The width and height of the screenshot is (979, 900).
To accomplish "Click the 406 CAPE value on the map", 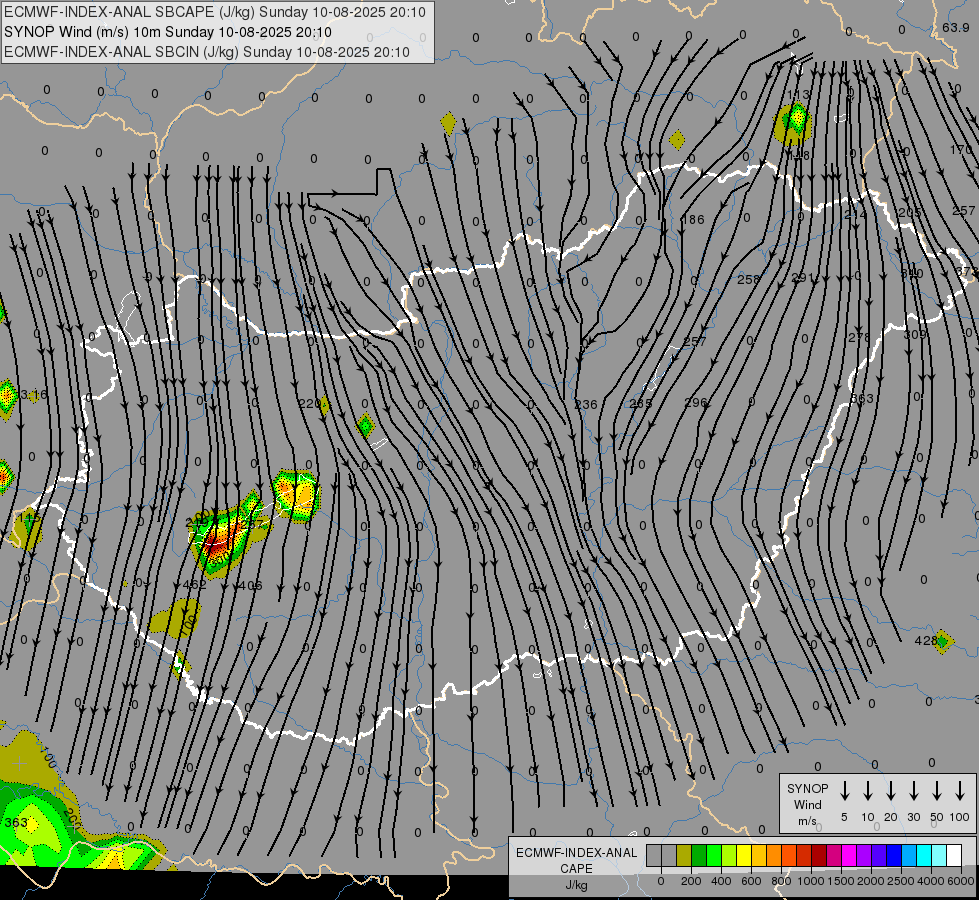I will pos(250,586).
